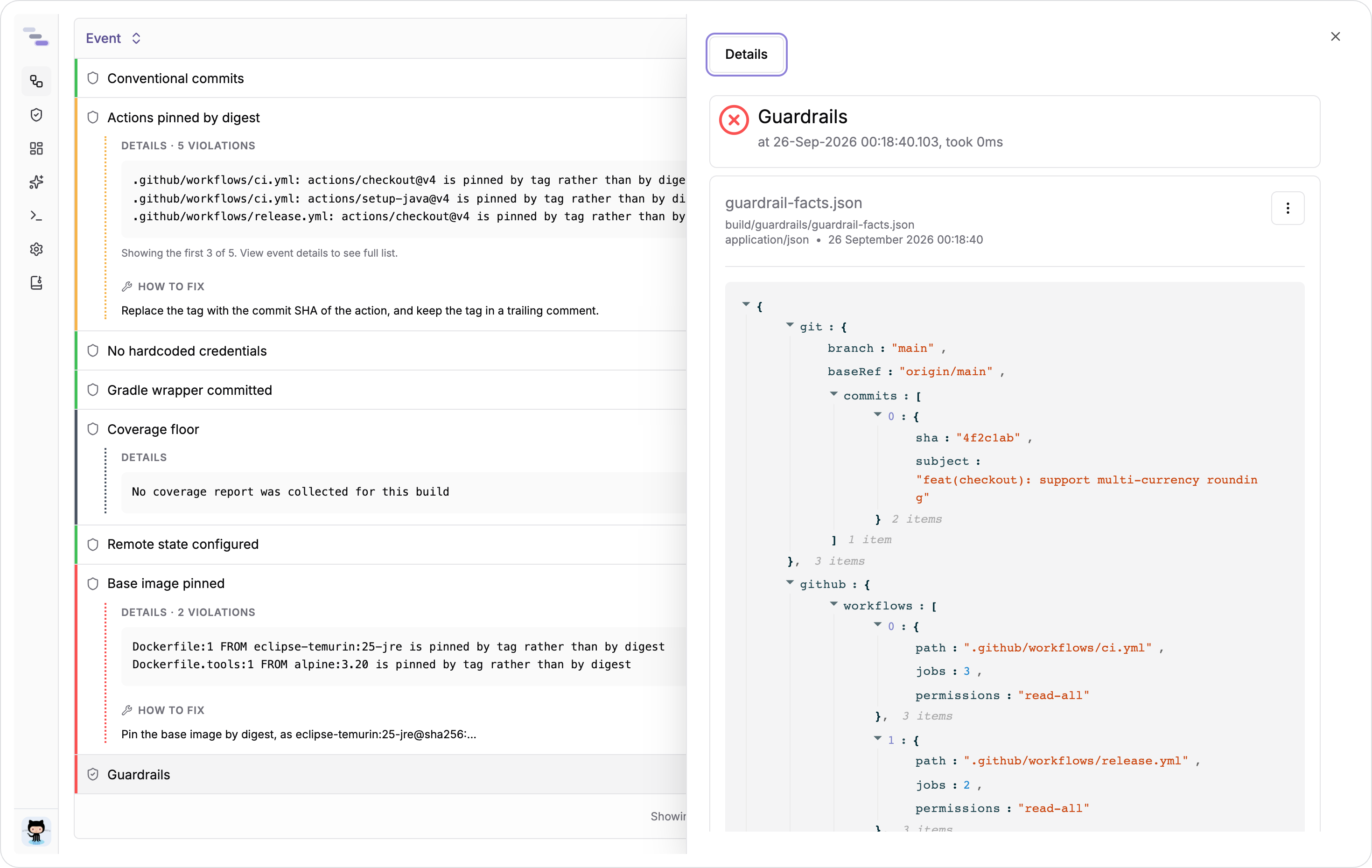Collapse the git node in JSON
Image resolution: width=1372 pixels, height=868 pixels.
(x=790, y=325)
